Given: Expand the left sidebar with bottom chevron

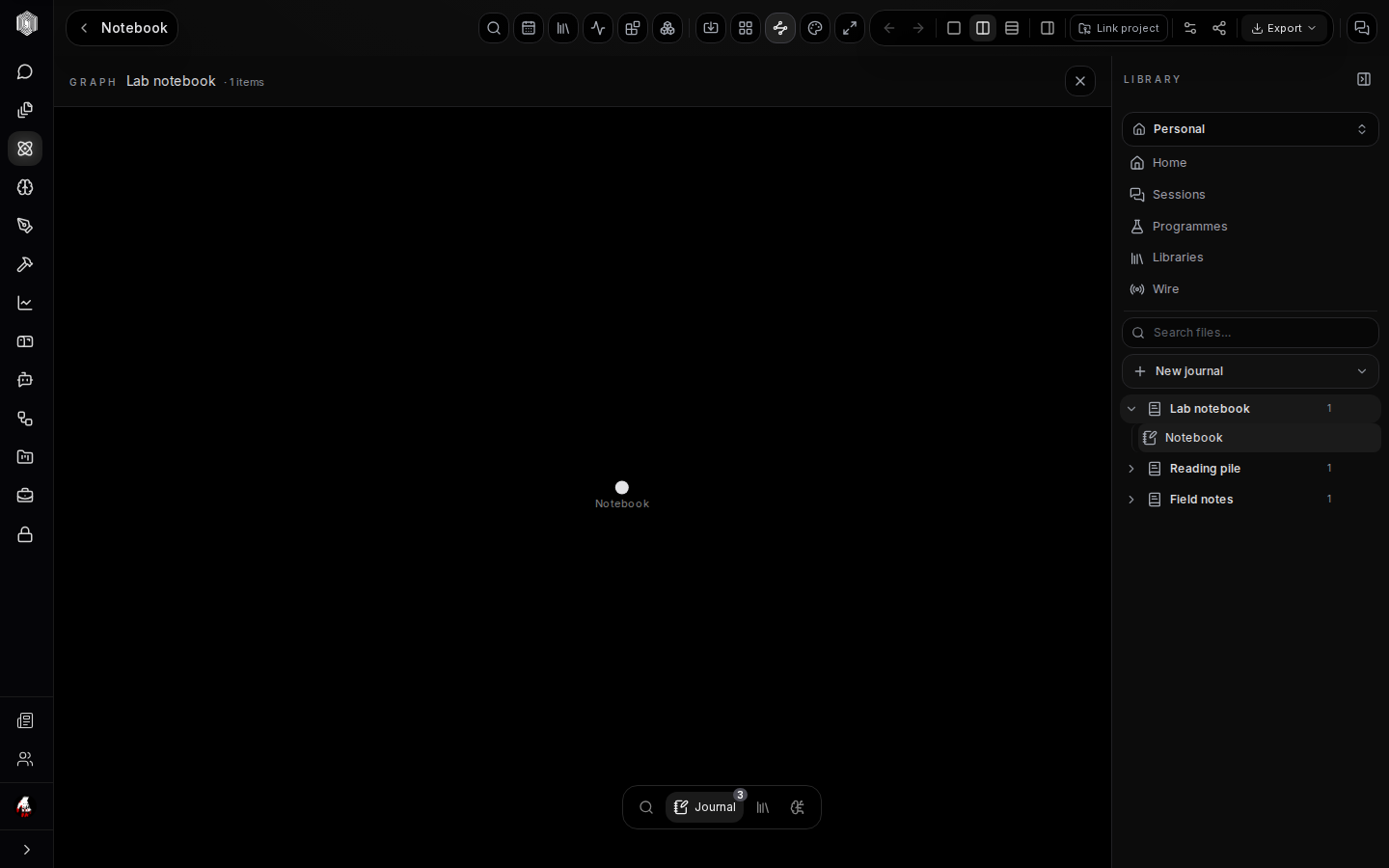Looking at the screenshot, I should click(x=26, y=850).
